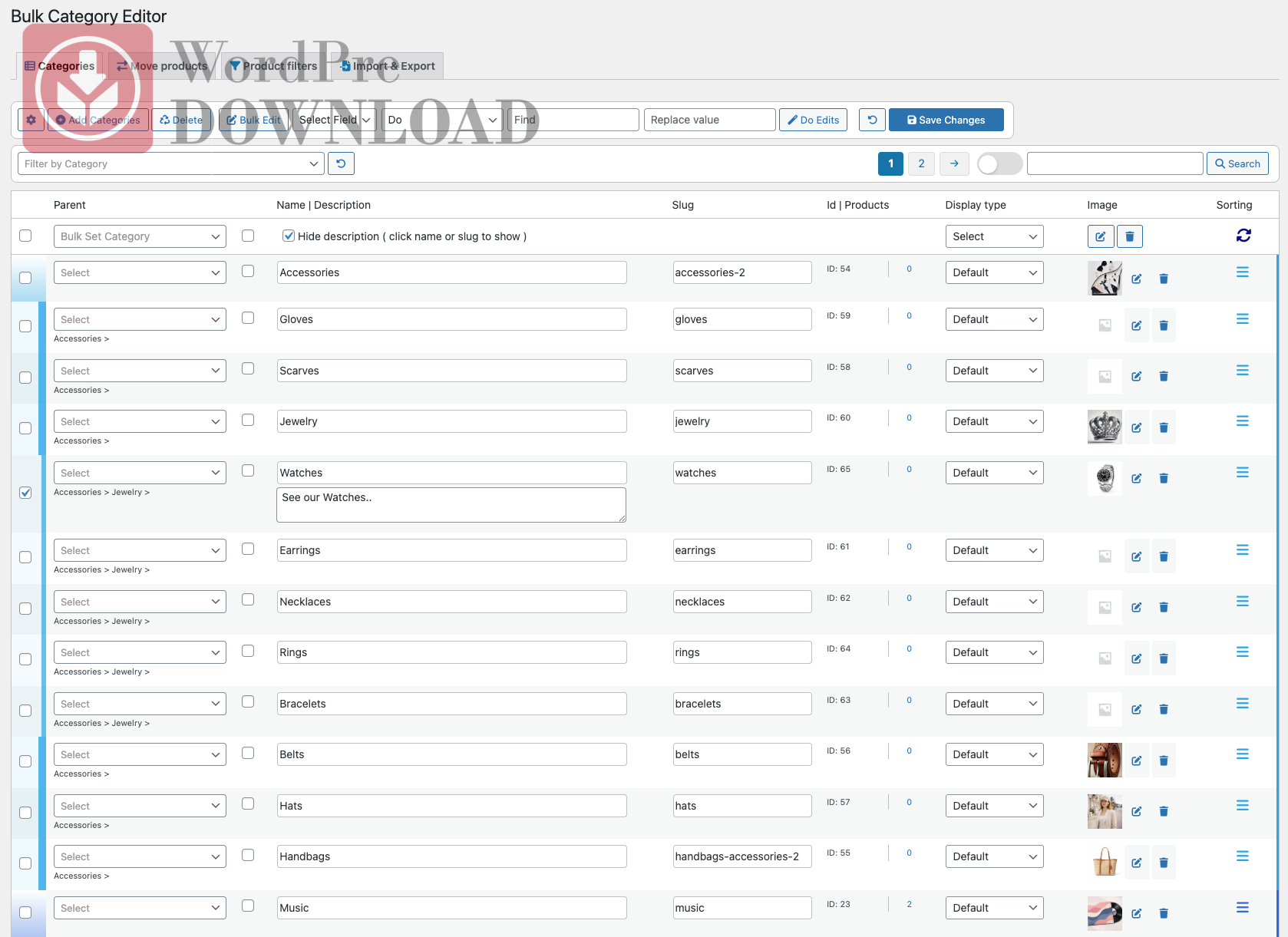1288x937 pixels.
Task: Click the refresh sorting icon
Action: (1243, 236)
